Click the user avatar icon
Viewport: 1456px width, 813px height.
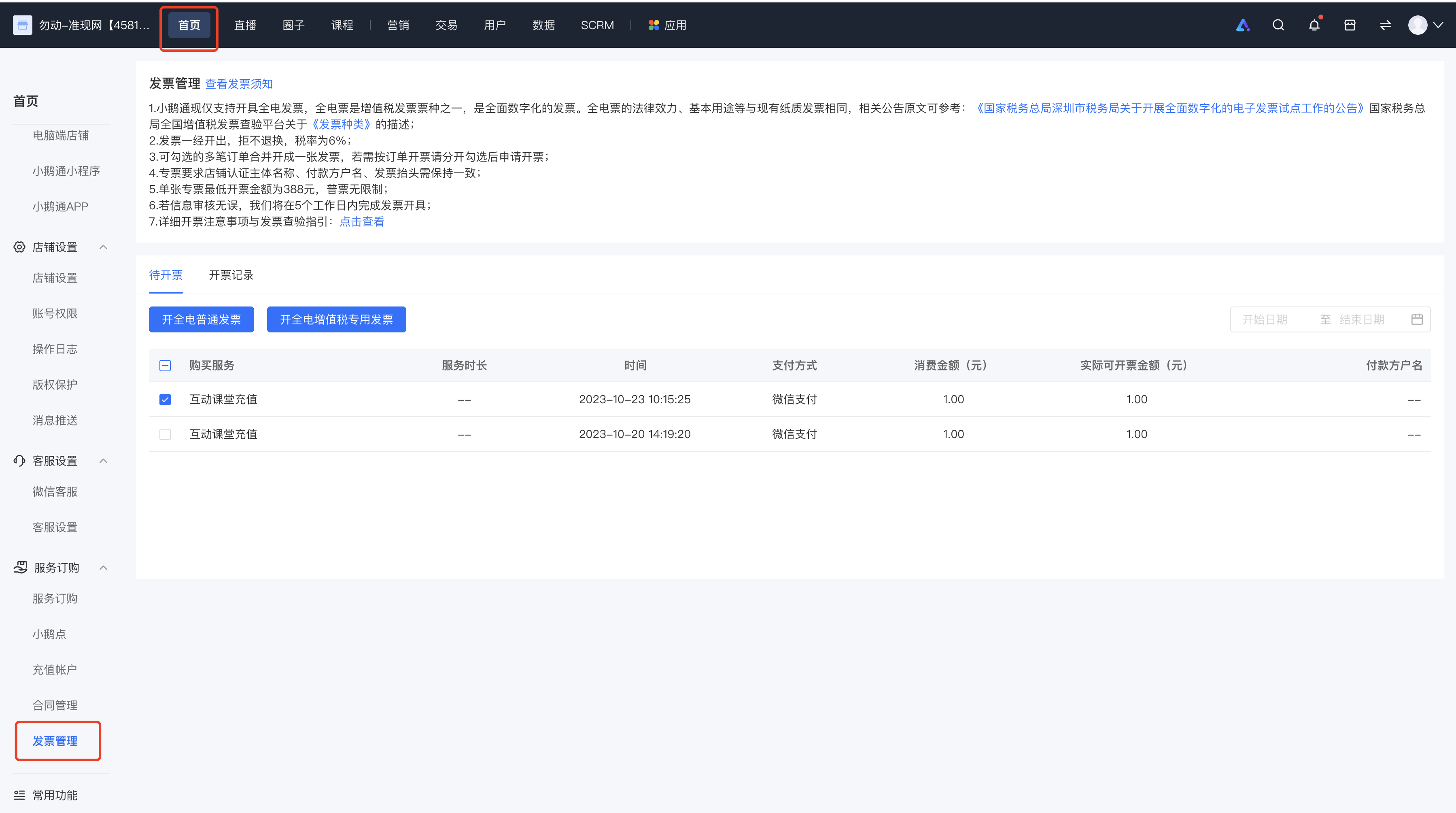pos(1418,25)
